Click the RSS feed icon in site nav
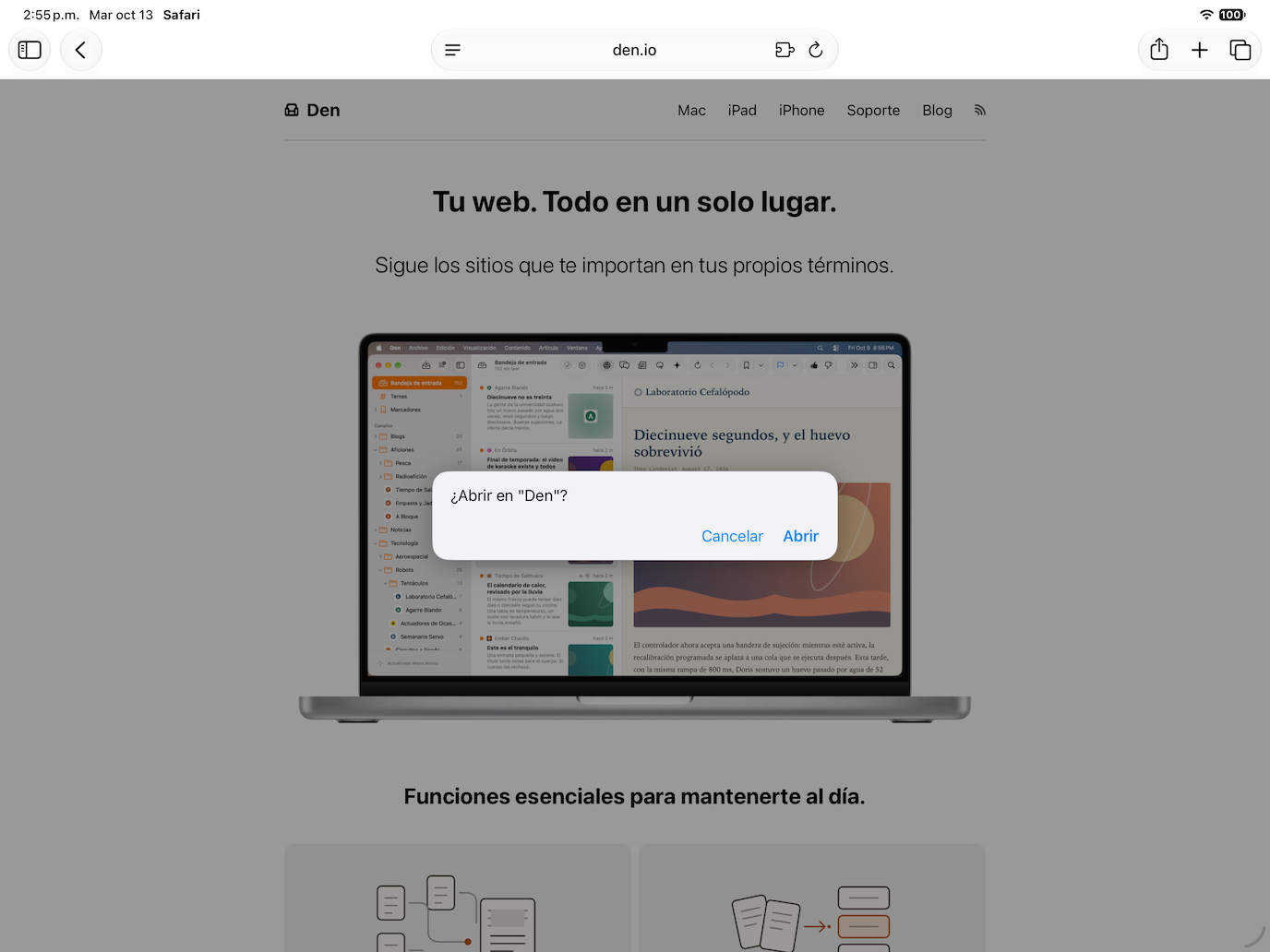 pyautogui.click(x=980, y=110)
